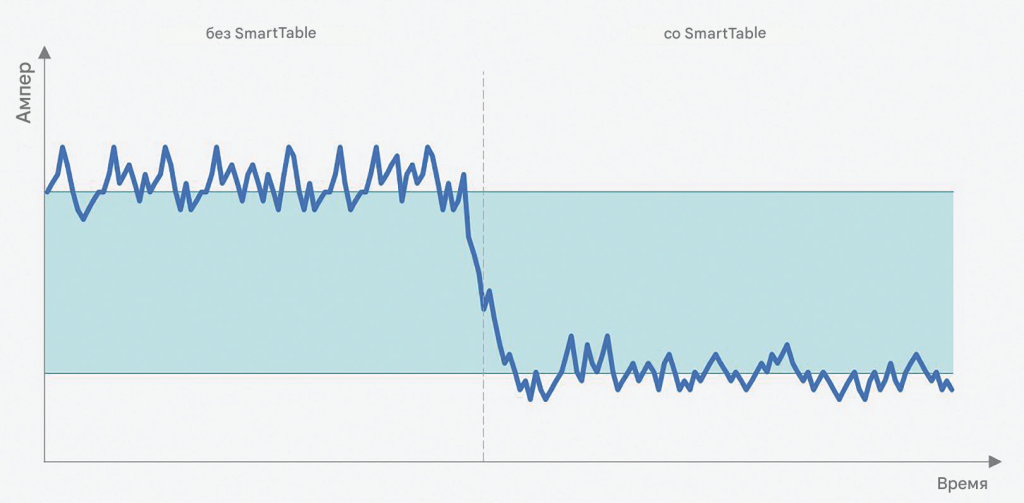Image resolution: width=1024 pixels, height=503 pixels.
Task: Select the "Ампер" vertical axis label
Action: 26,92
